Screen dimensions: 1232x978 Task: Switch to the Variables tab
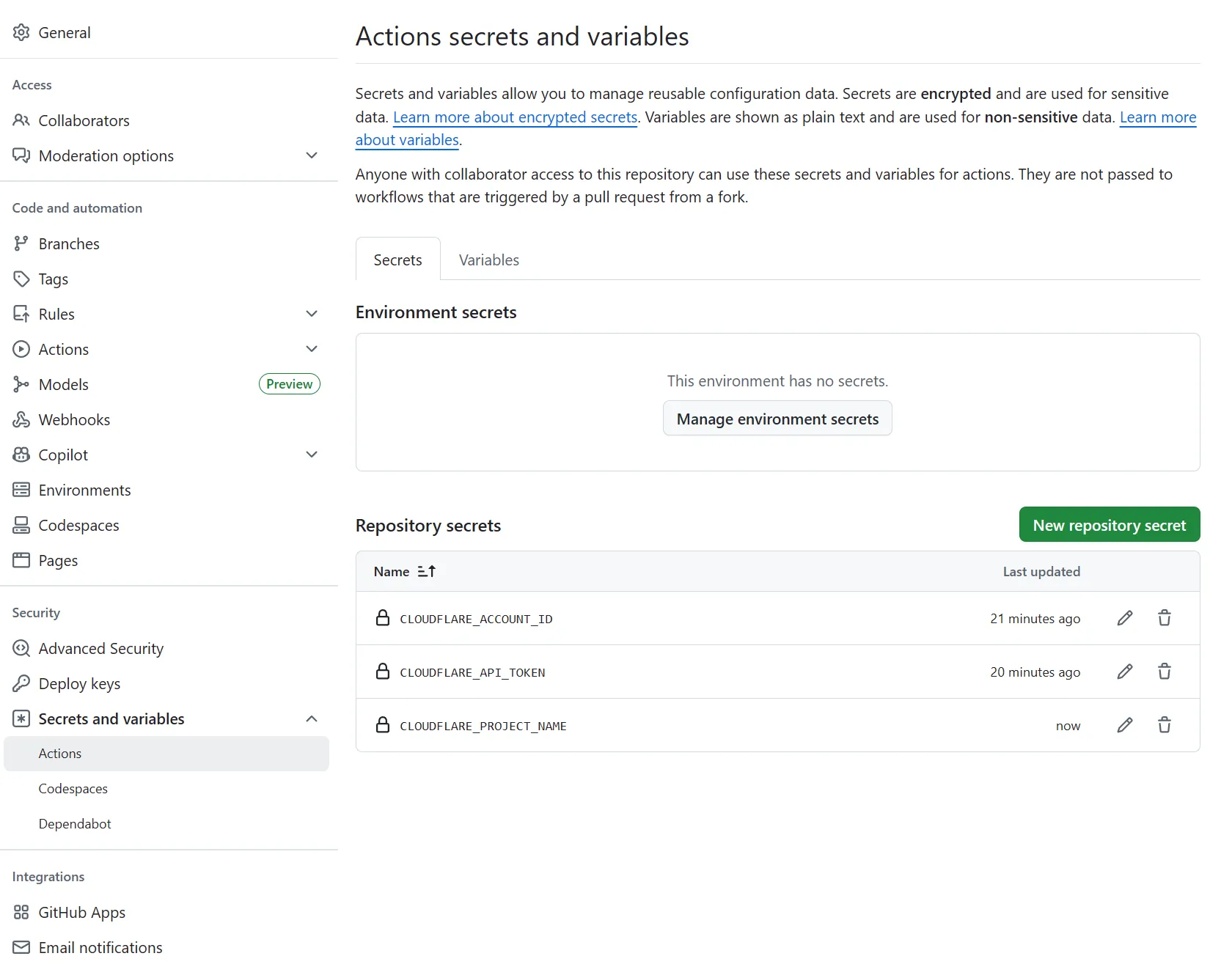coord(488,260)
